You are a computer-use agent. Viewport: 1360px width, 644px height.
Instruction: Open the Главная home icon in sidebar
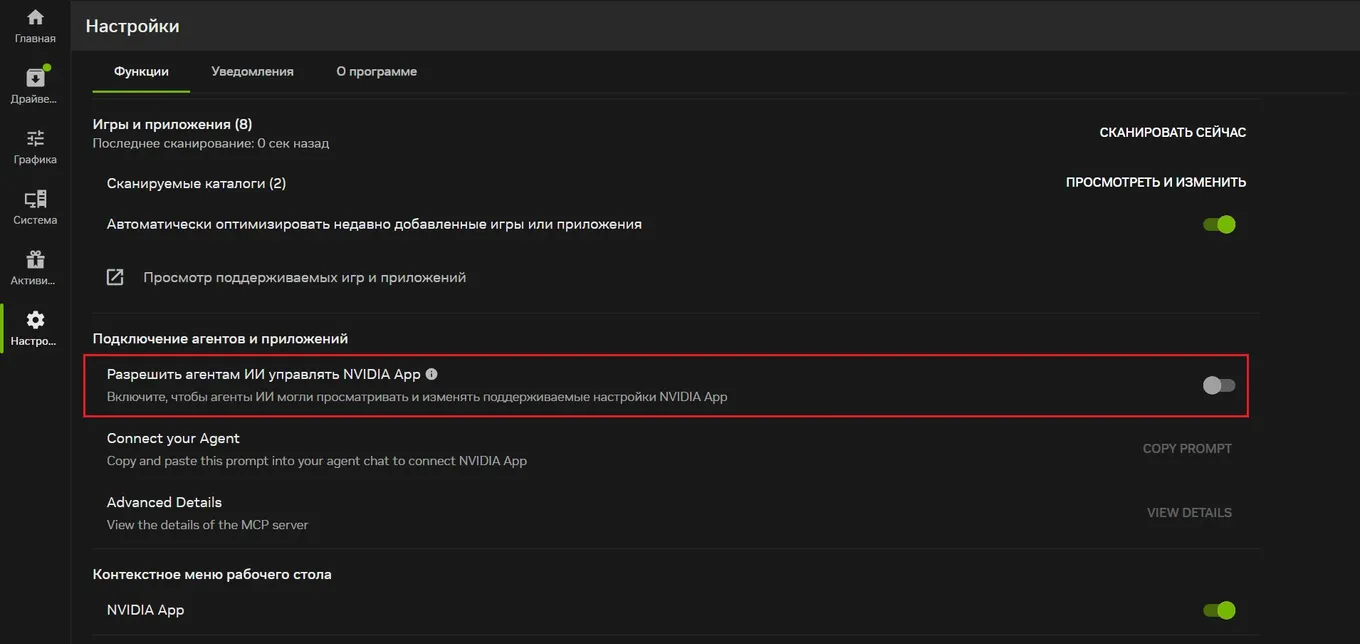[35, 17]
